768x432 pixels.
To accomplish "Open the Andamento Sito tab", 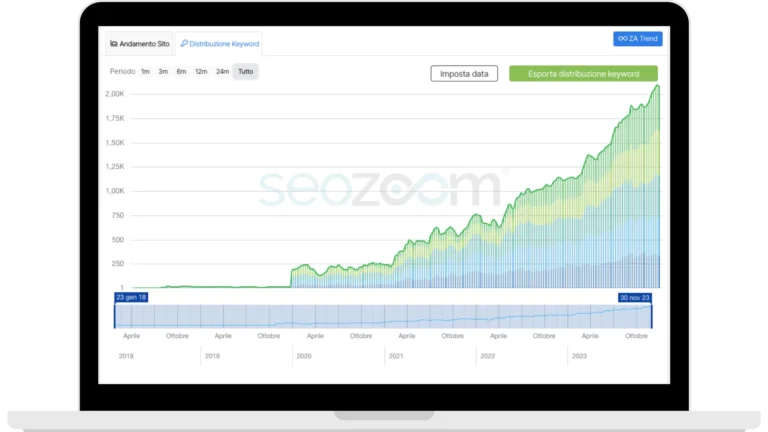I will (140, 44).
